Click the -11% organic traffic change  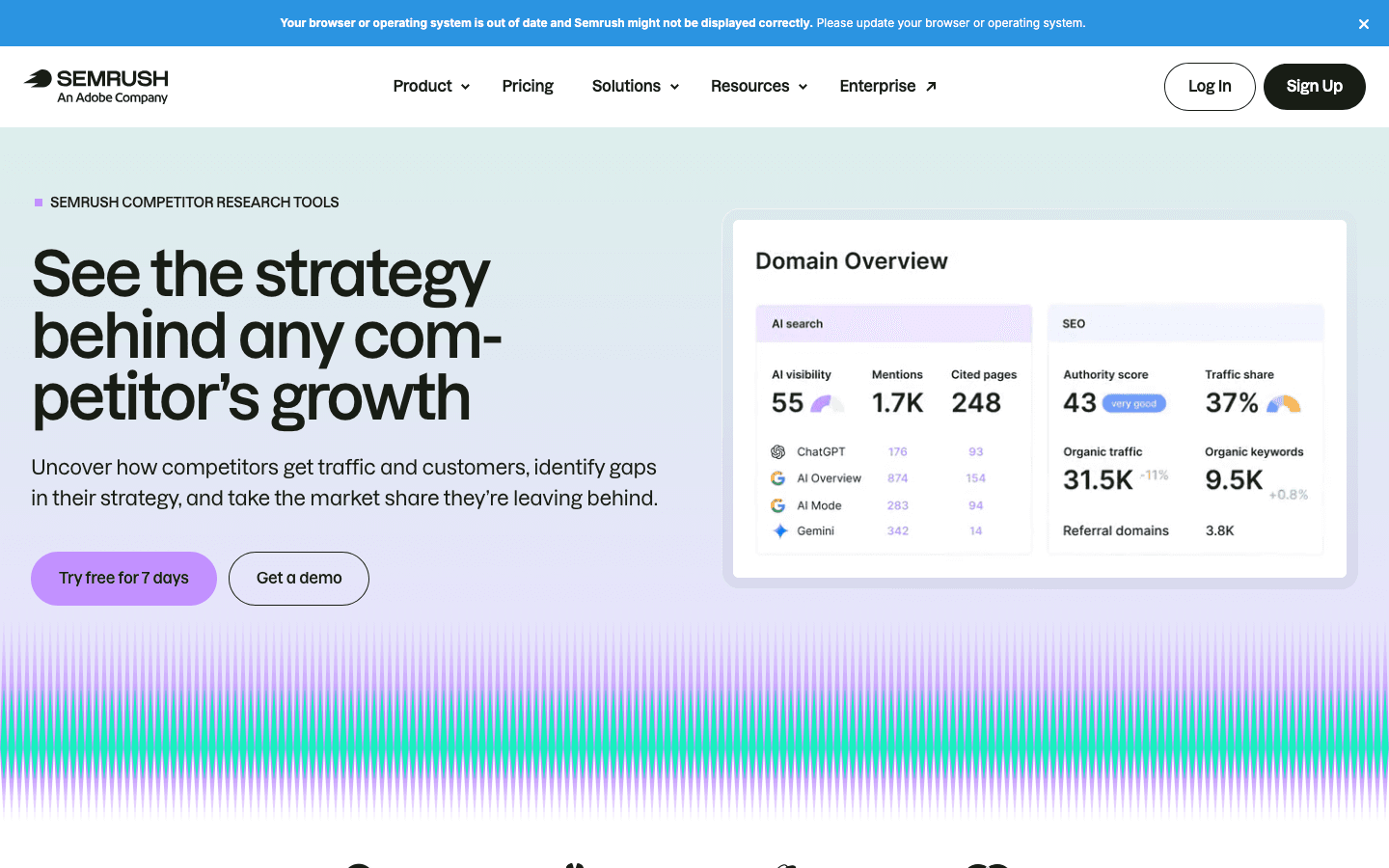[1154, 475]
